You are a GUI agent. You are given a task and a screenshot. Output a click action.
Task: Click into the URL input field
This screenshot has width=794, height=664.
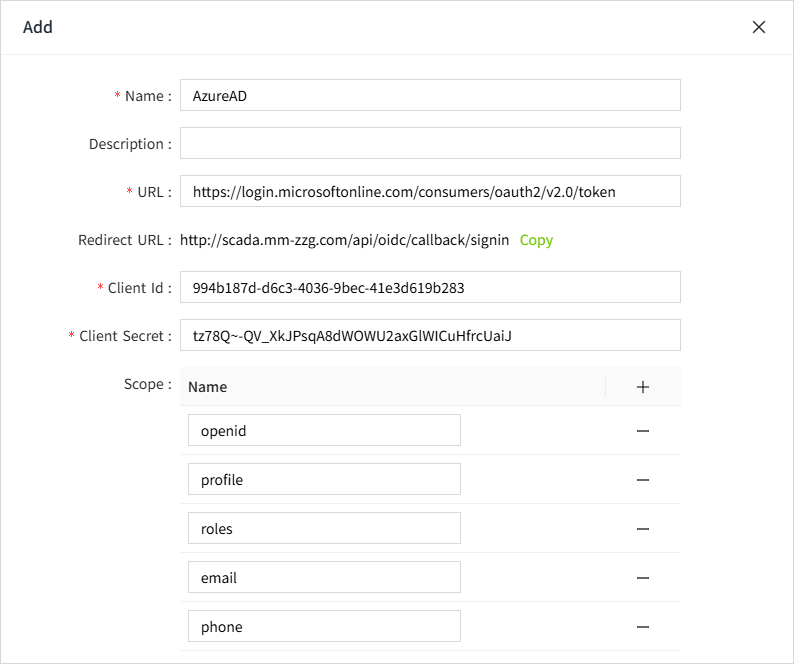pyautogui.click(x=430, y=191)
